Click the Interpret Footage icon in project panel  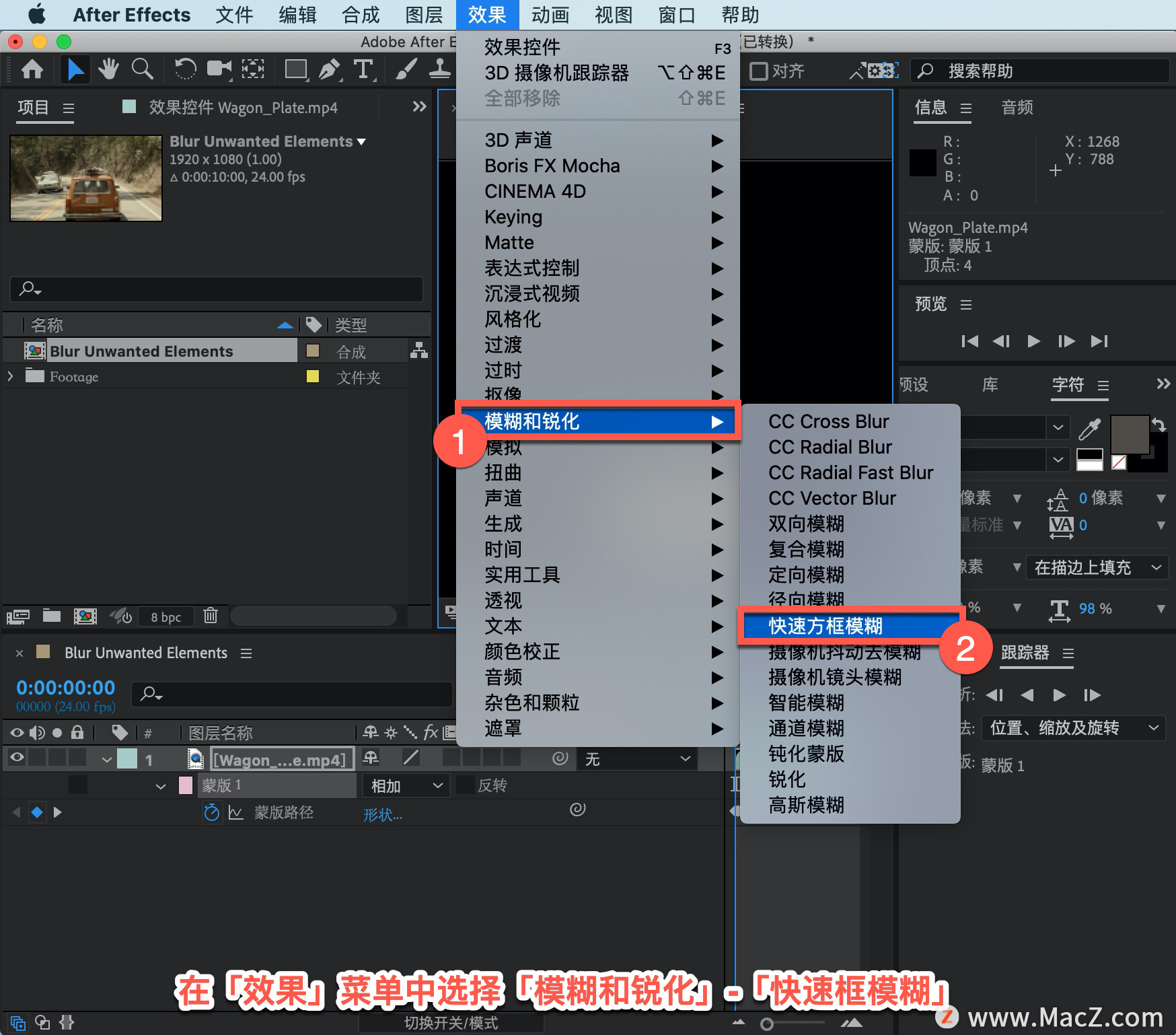(18, 616)
